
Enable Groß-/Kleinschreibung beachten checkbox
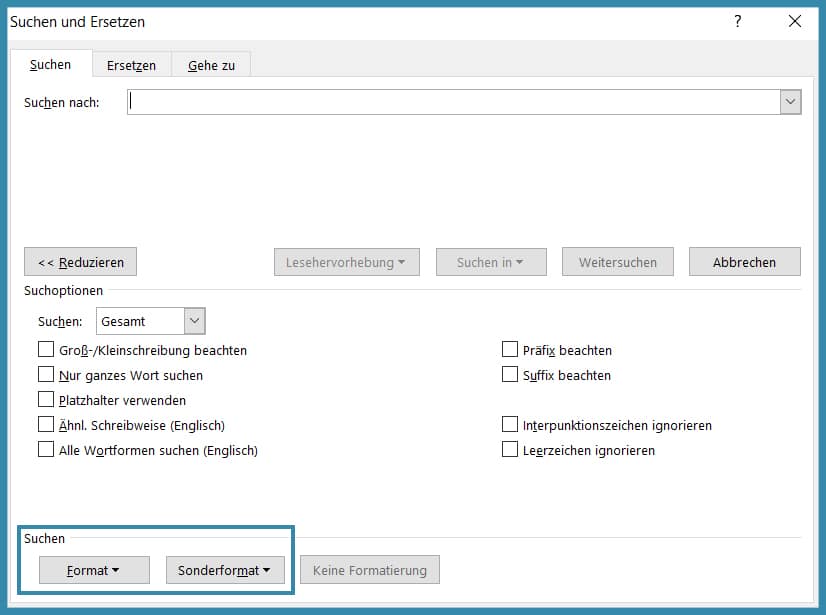click(46, 350)
